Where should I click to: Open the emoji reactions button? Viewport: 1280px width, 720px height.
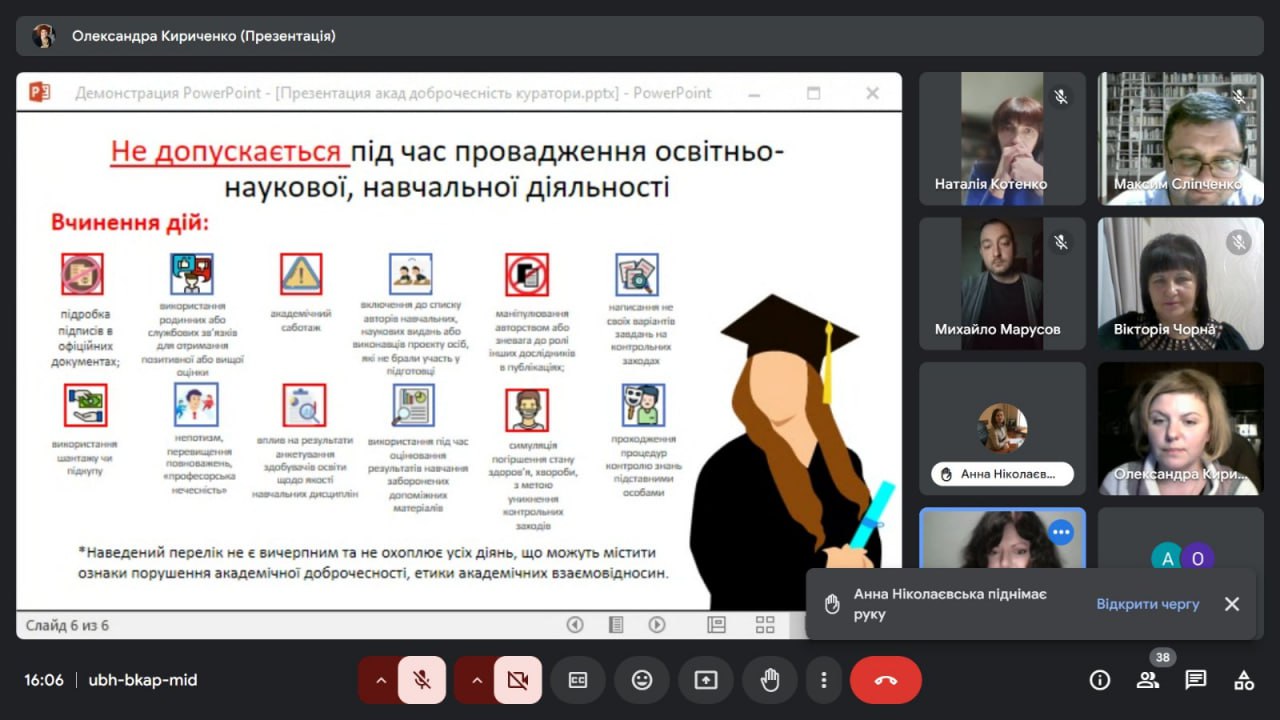pyautogui.click(x=642, y=680)
